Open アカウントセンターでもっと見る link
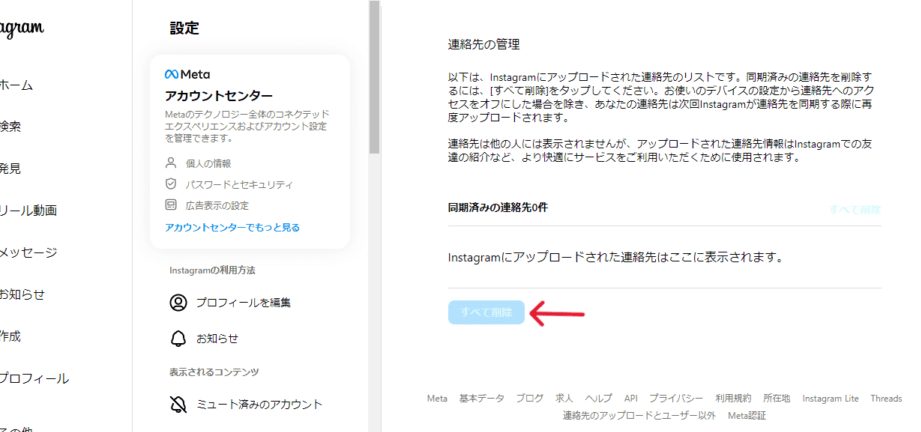The height and width of the screenshot is (432, 921). pyautogui.click(x=232, y=227)
